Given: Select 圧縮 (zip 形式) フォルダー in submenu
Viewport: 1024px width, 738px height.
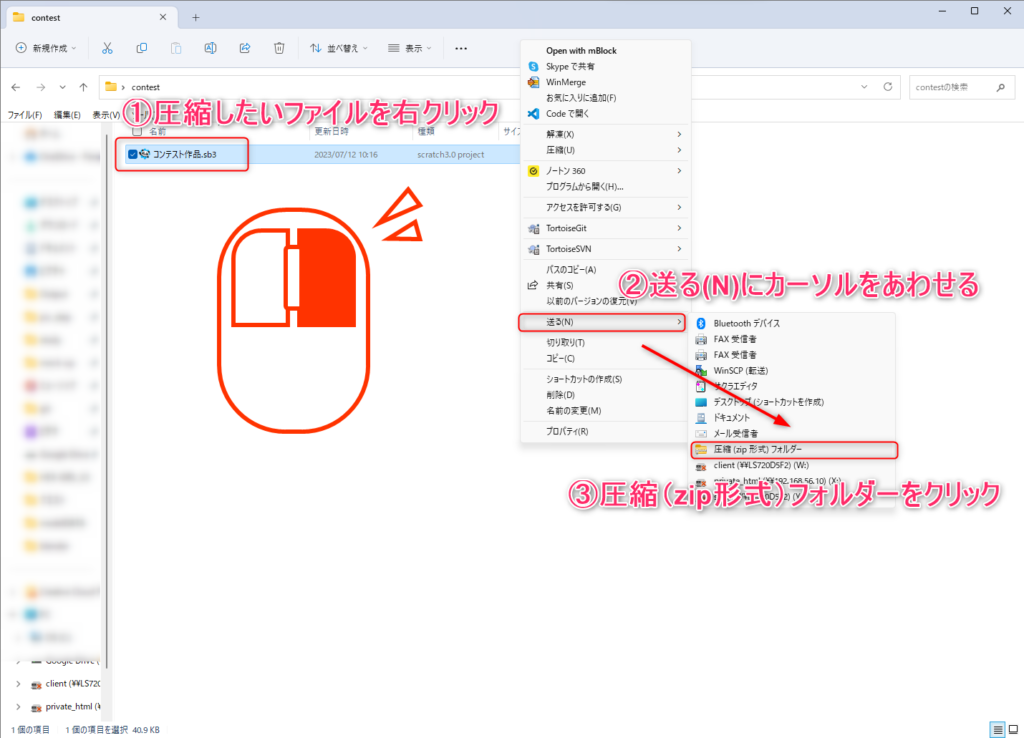Looking at the screenshot, I should (x=757, y=450).
